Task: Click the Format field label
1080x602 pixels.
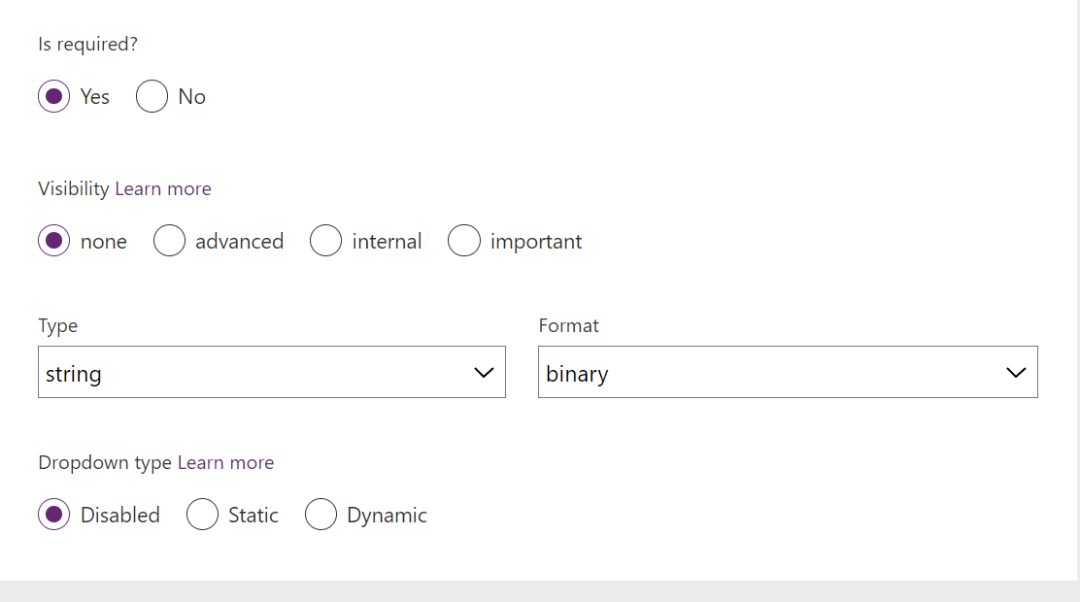Action: point(568,326)
